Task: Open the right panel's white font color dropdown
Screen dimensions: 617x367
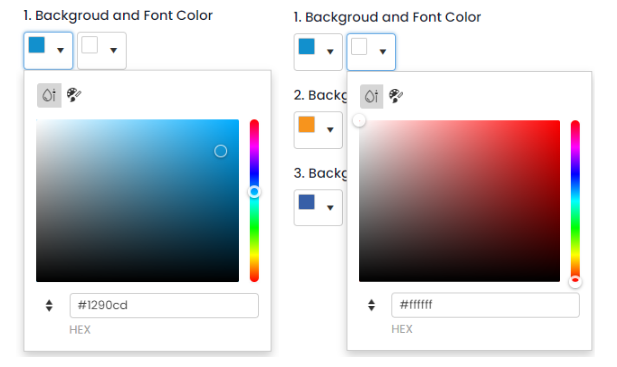Action: (371, 52)
